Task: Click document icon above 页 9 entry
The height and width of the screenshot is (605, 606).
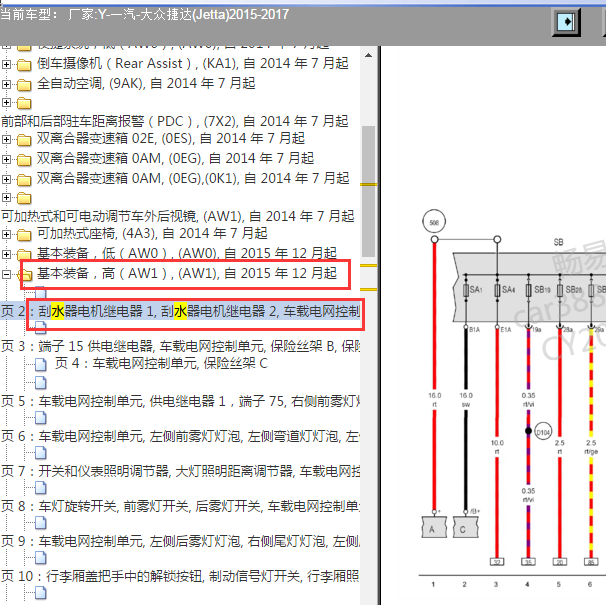Action: (41, 523)
